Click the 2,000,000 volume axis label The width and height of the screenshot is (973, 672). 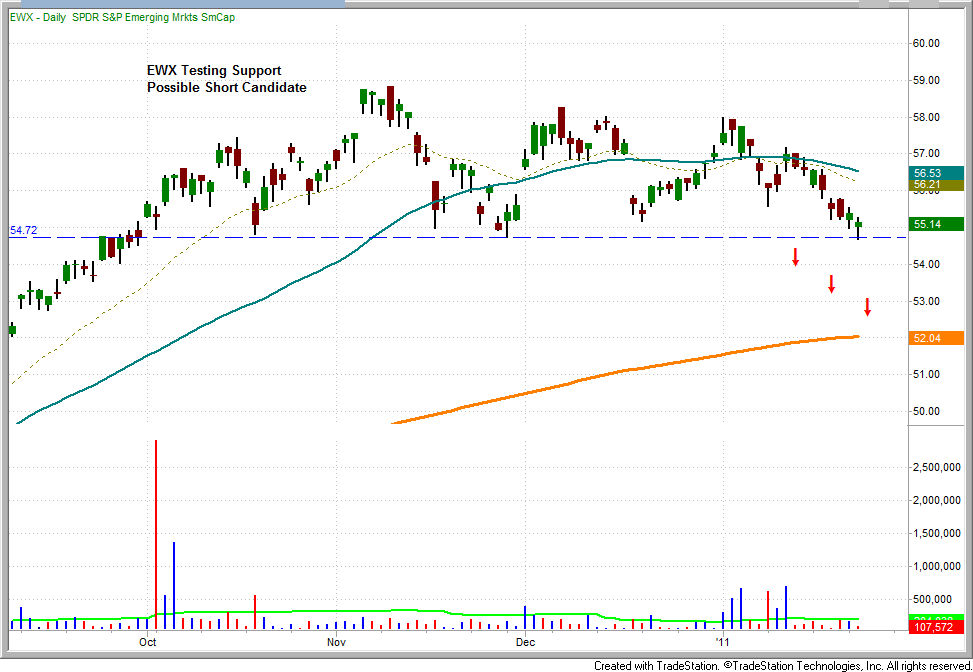point(936,500)
